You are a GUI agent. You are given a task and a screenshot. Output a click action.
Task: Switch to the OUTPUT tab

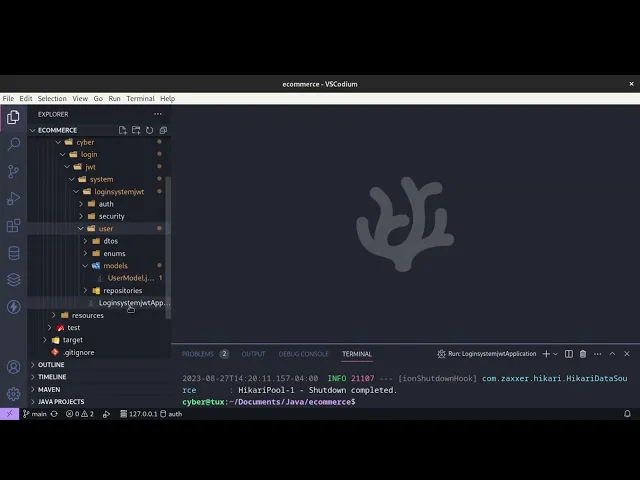[x=253, y=354]
